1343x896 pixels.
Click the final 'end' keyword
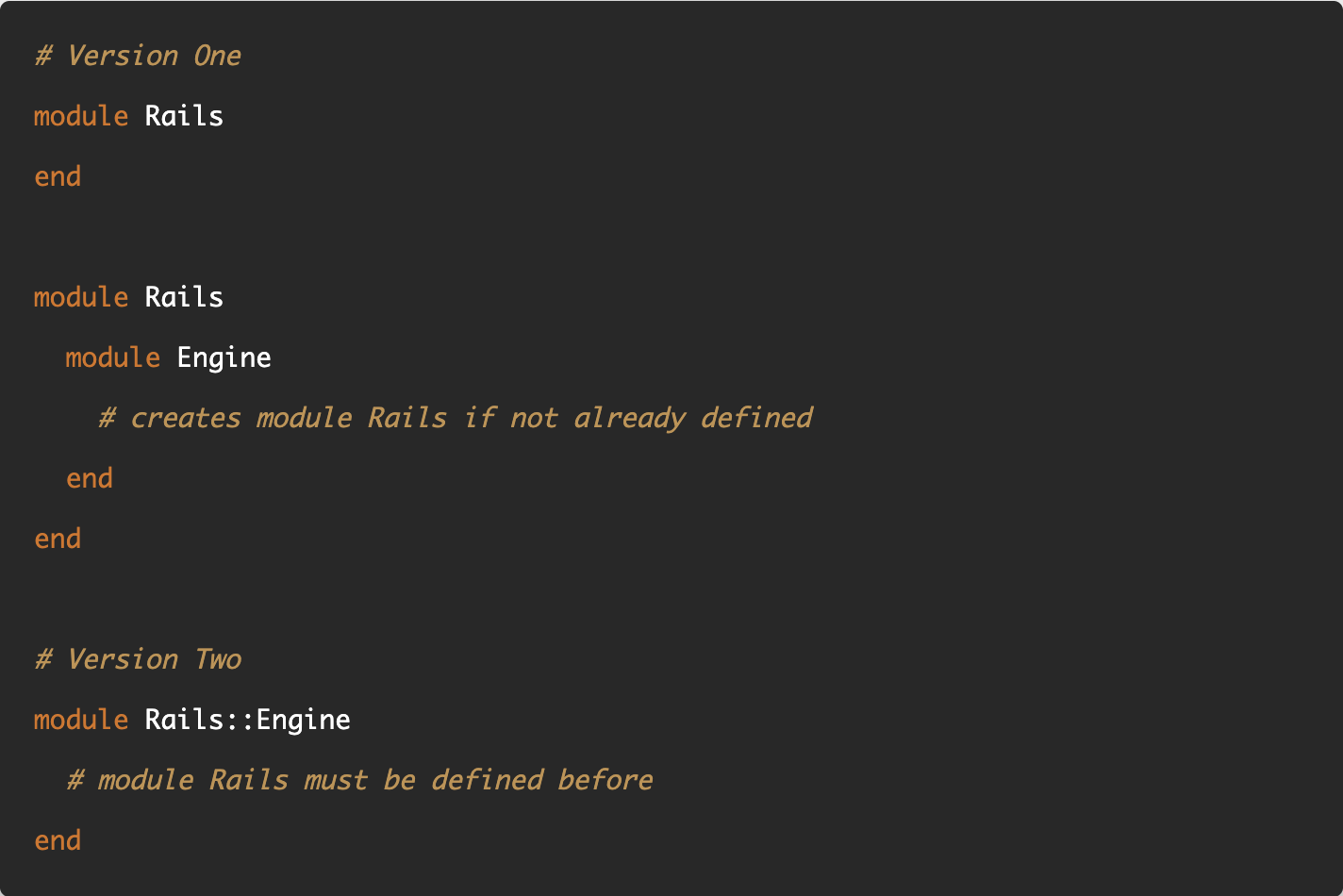click(x=58, y=840)
